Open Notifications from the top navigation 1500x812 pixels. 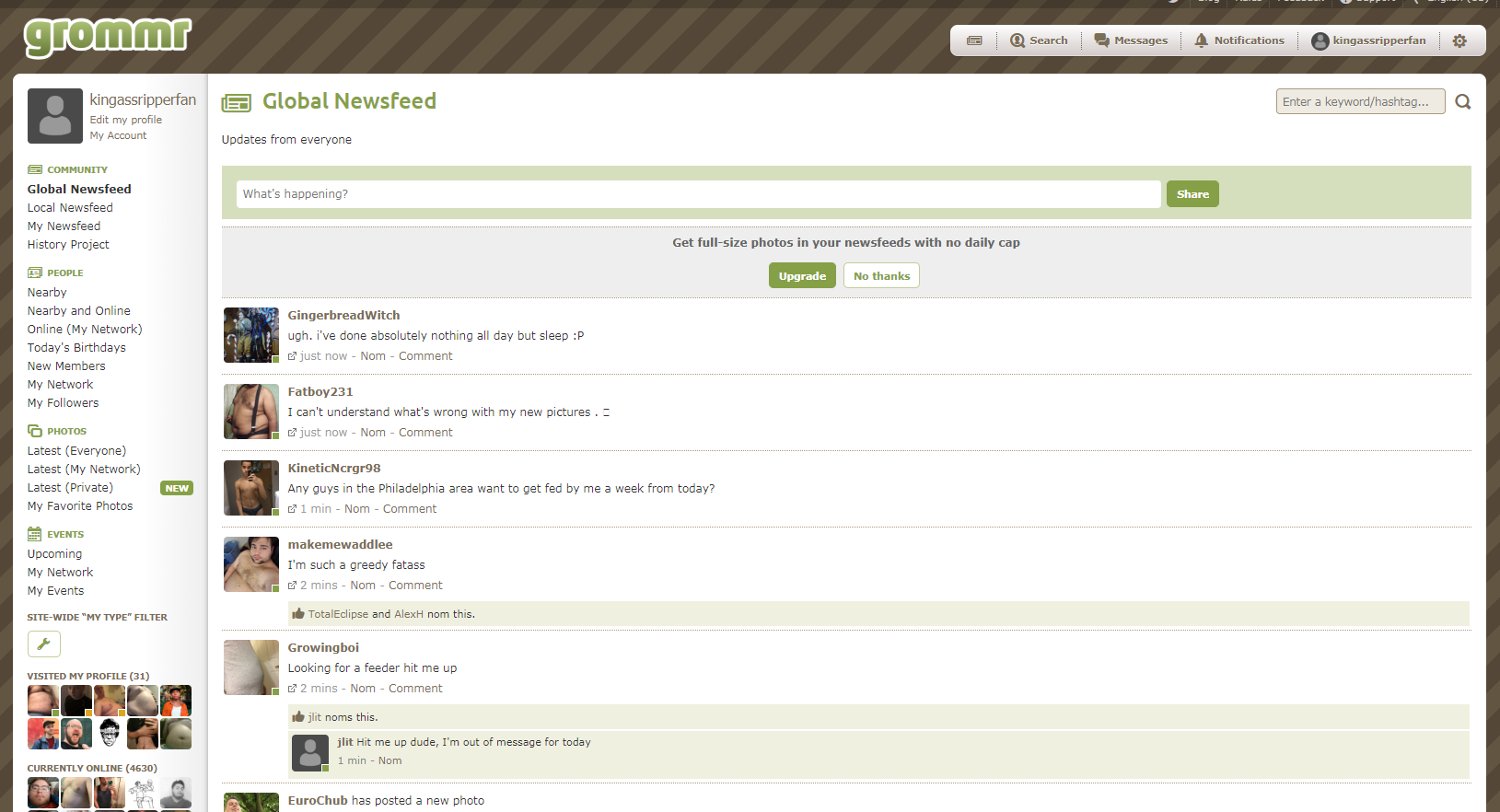[1239, 41]
